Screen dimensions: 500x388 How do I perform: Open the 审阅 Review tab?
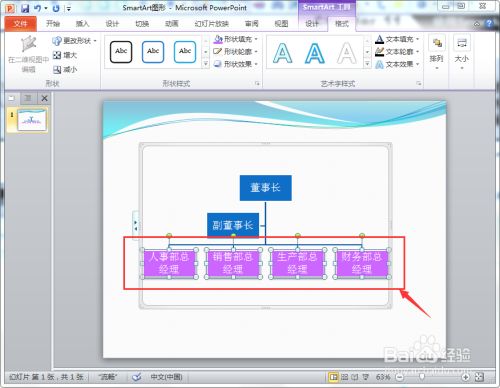[x=252, y=23]
